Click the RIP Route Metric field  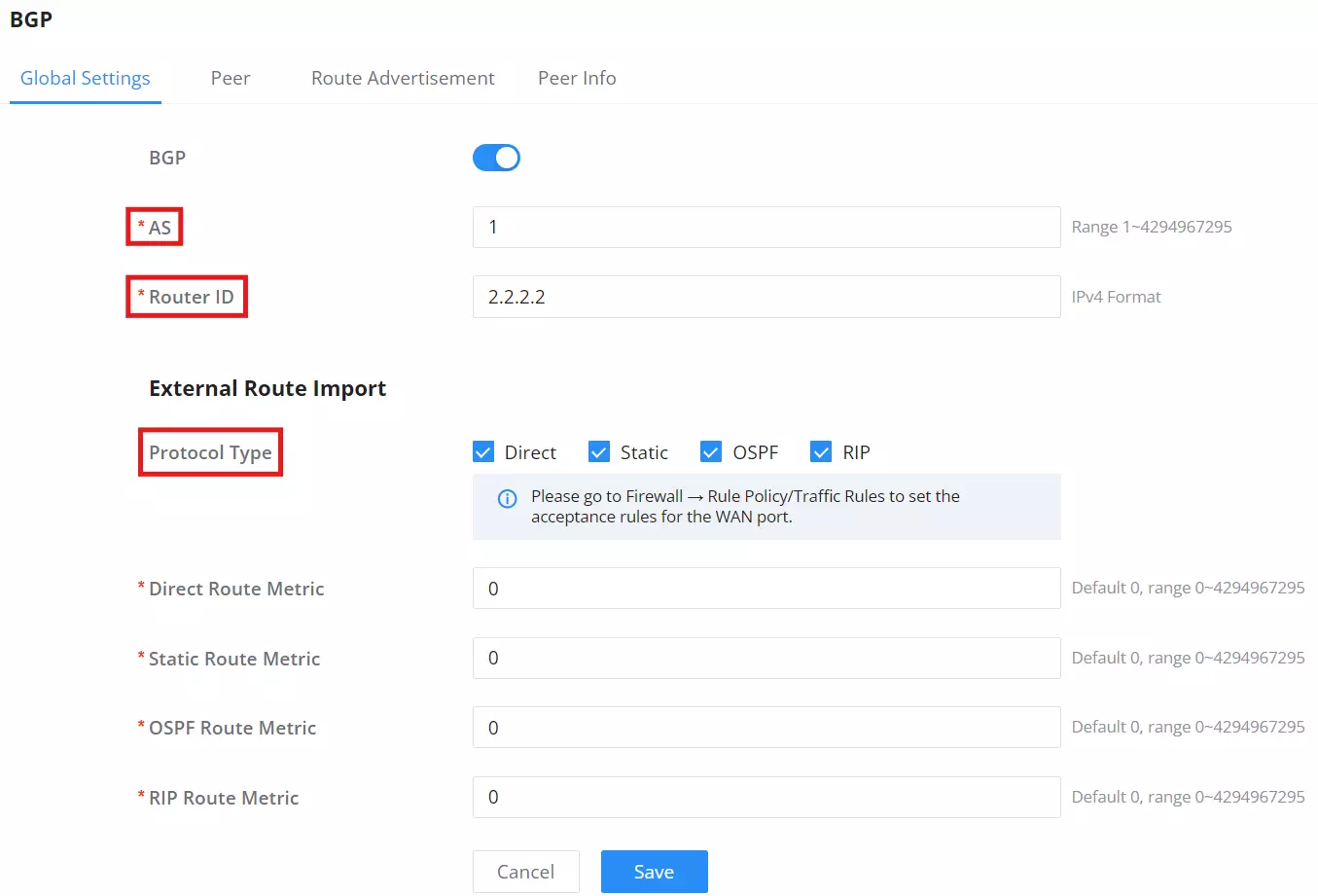(766, 797)
